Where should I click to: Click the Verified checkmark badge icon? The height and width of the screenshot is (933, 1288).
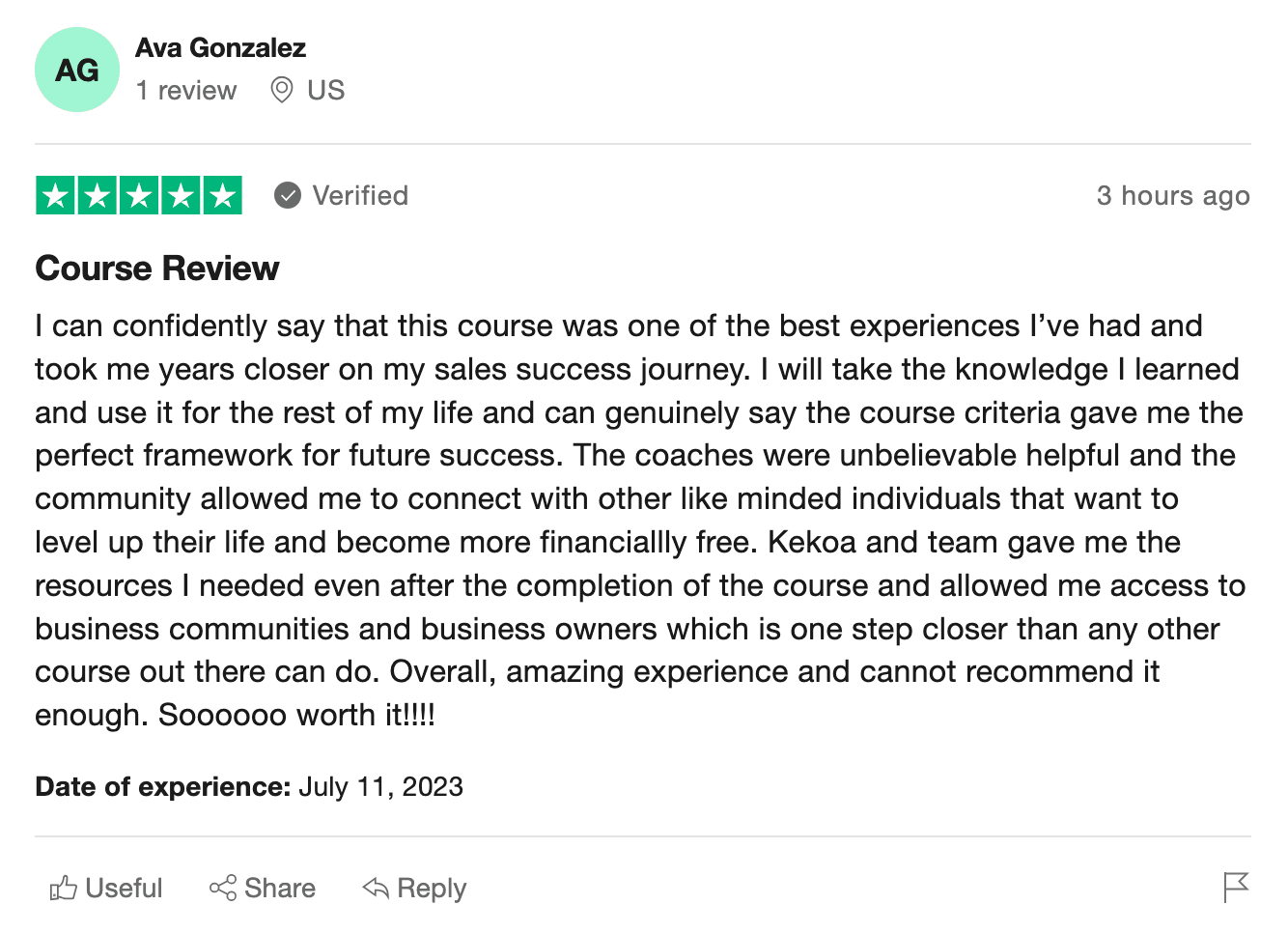[x=288, y=196]
